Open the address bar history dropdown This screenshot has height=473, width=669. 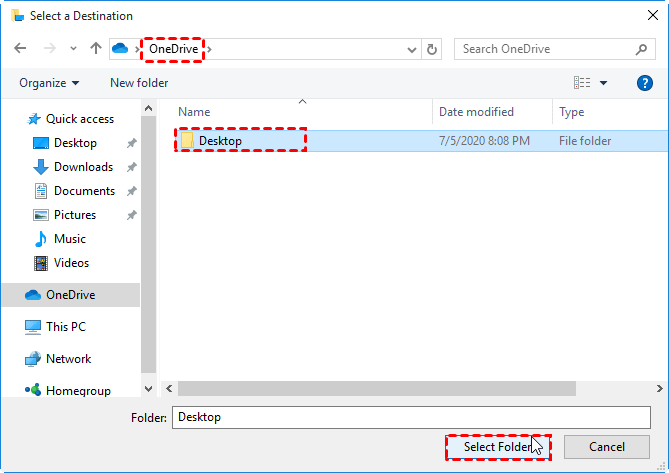[412, 49]
